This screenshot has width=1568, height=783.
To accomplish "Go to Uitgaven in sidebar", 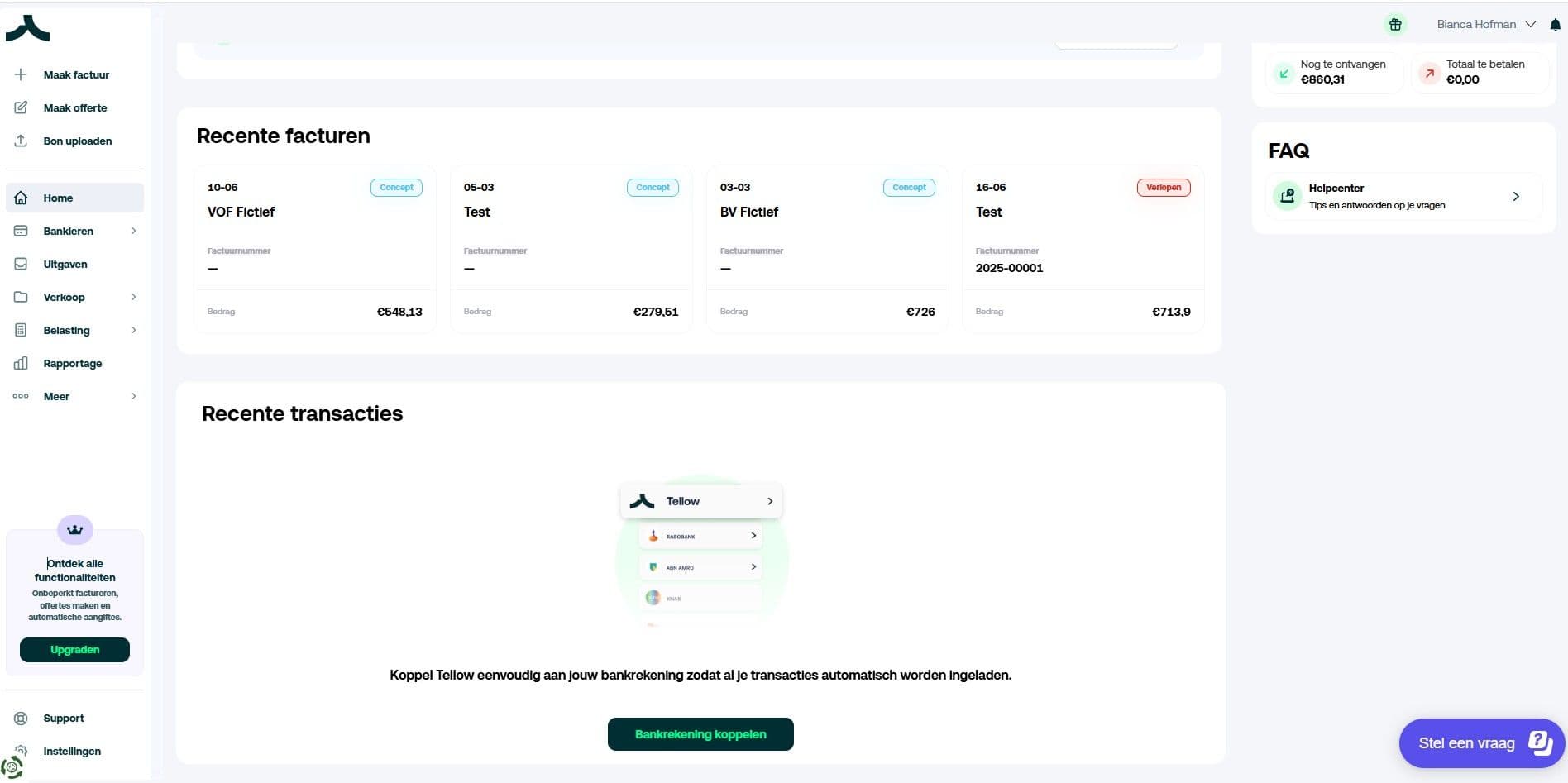I will coord(65,264).
